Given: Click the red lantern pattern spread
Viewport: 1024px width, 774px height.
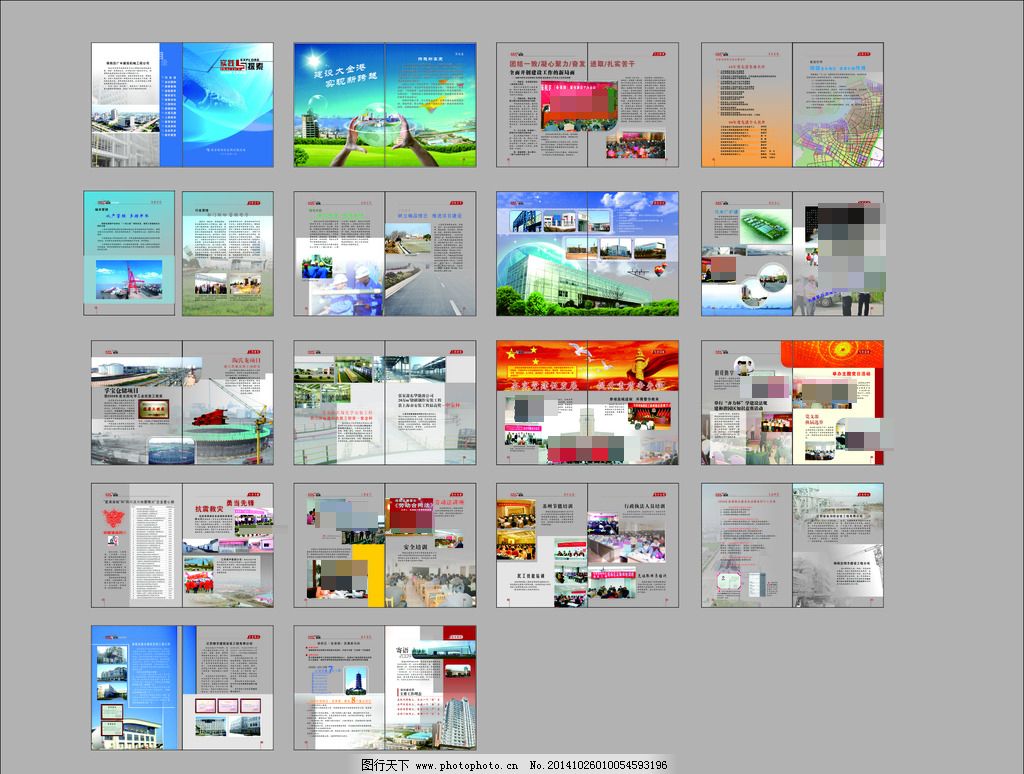Looking at the screenshot, I should (792, 403).
